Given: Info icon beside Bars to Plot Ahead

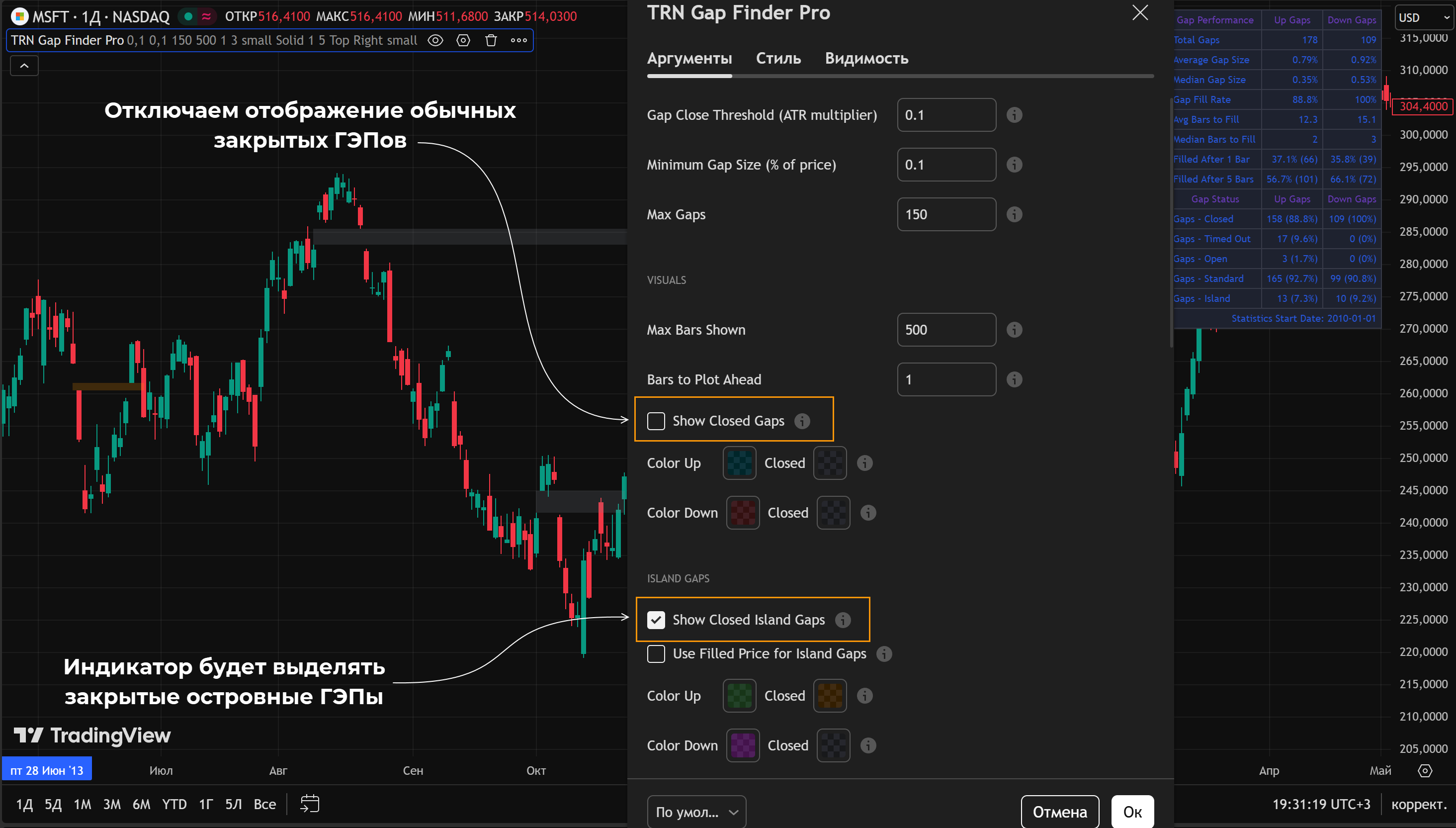Looking at the screenshot, I should tap(1014, 379).
